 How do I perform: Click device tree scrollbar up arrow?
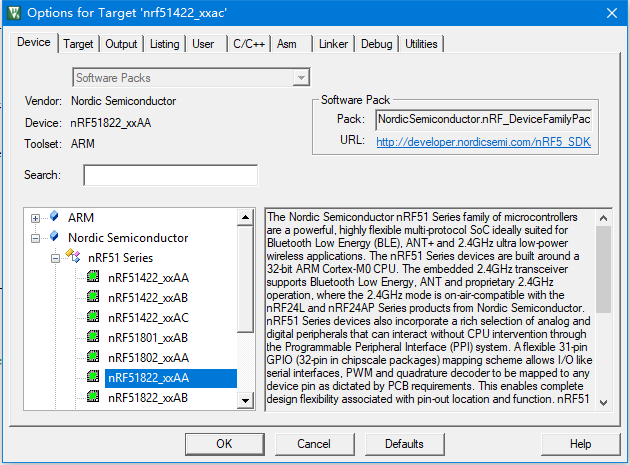coord(245,217)
